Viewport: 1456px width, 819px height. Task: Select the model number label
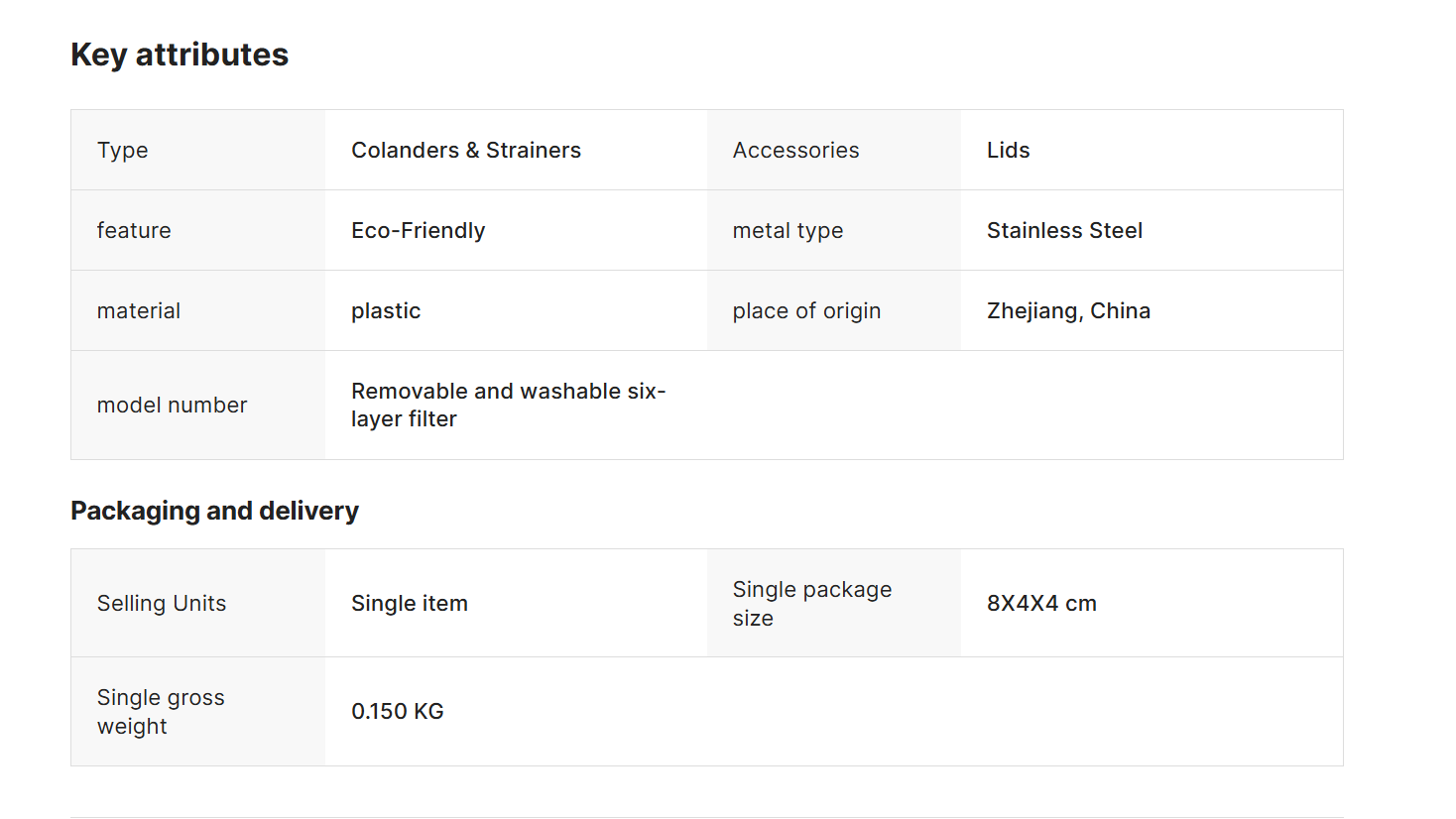pos(172,405)
